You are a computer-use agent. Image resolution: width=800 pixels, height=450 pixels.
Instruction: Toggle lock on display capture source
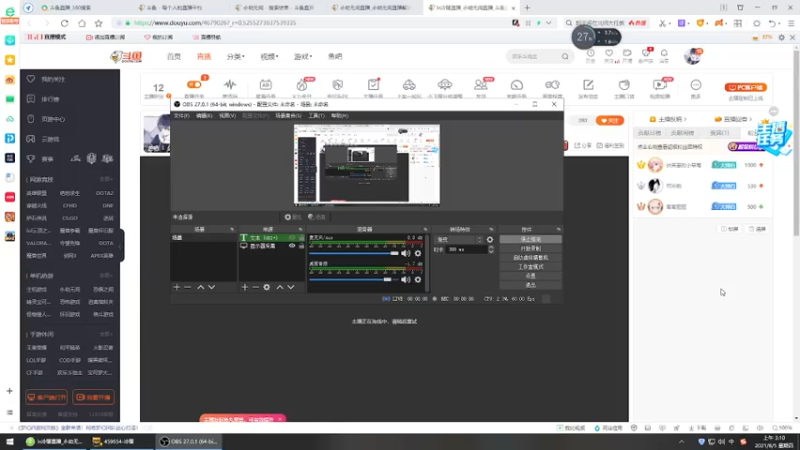coord(302,246)
